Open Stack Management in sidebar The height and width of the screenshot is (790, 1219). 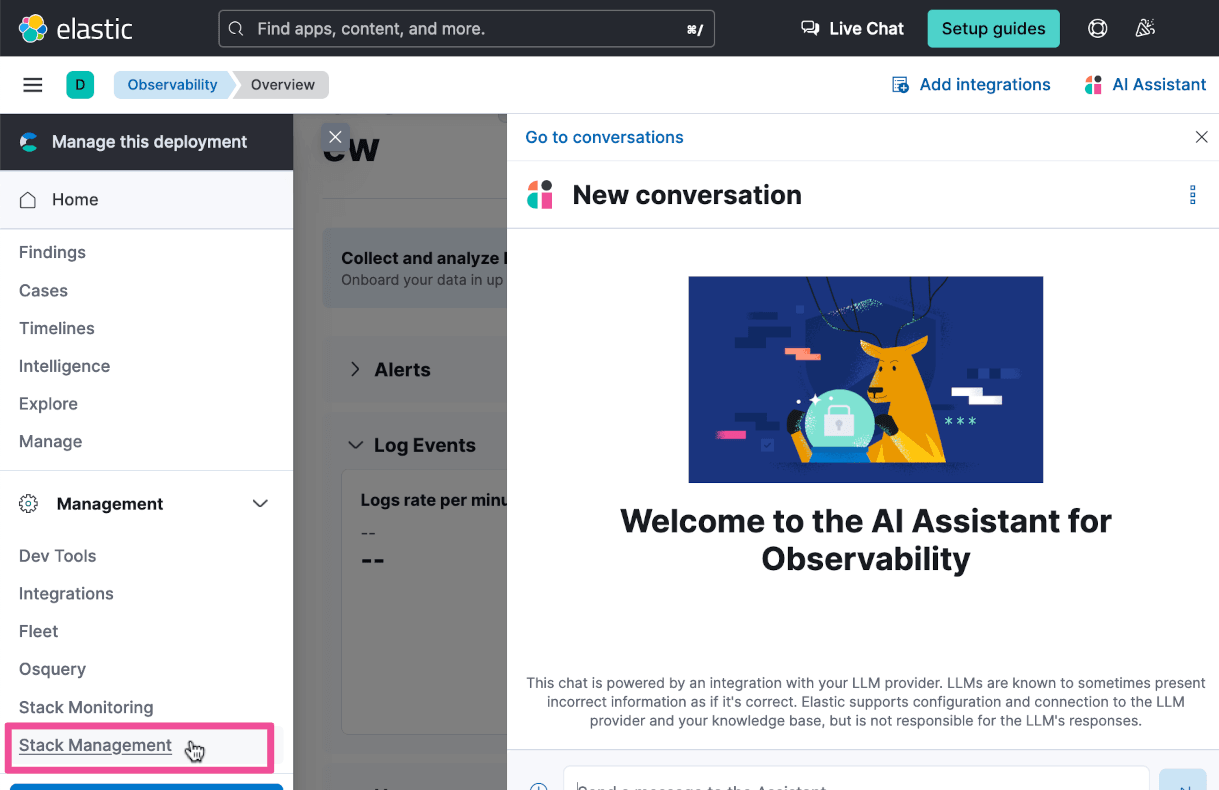(x=95, y=745)
